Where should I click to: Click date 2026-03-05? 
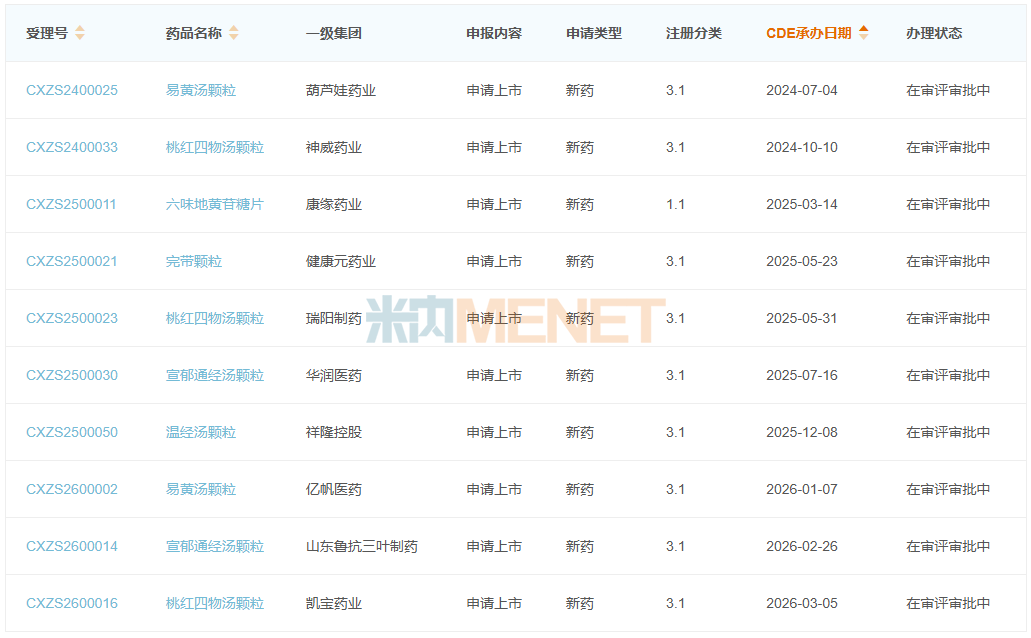[x=802, y=603]
